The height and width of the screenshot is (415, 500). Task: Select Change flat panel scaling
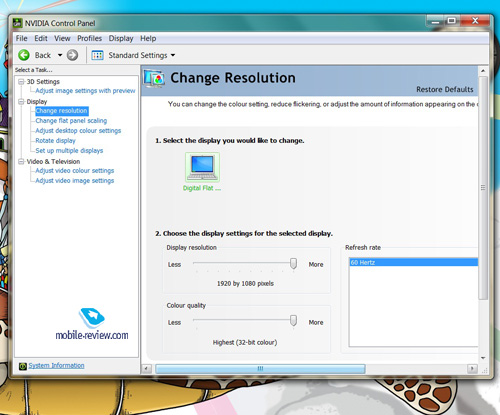pyautogui.click(x=71, y=121)
